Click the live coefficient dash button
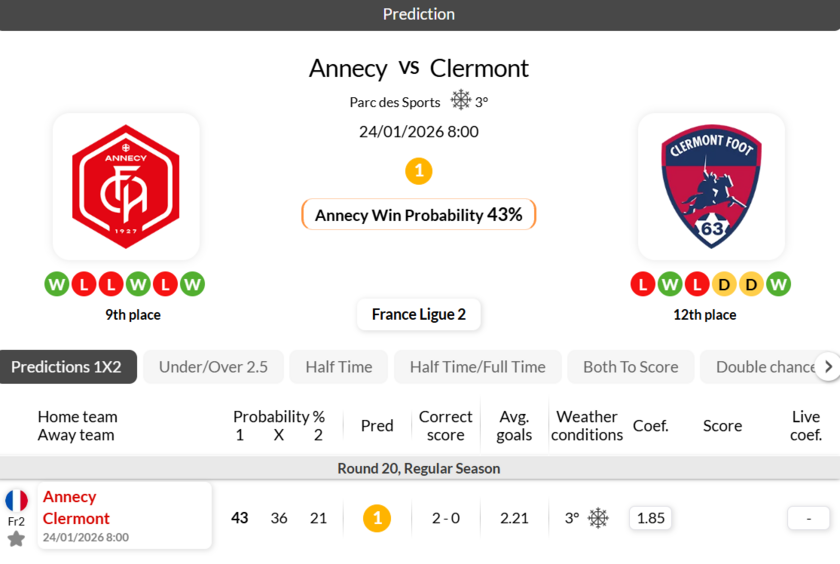840x564 pixels. [809, 518]
